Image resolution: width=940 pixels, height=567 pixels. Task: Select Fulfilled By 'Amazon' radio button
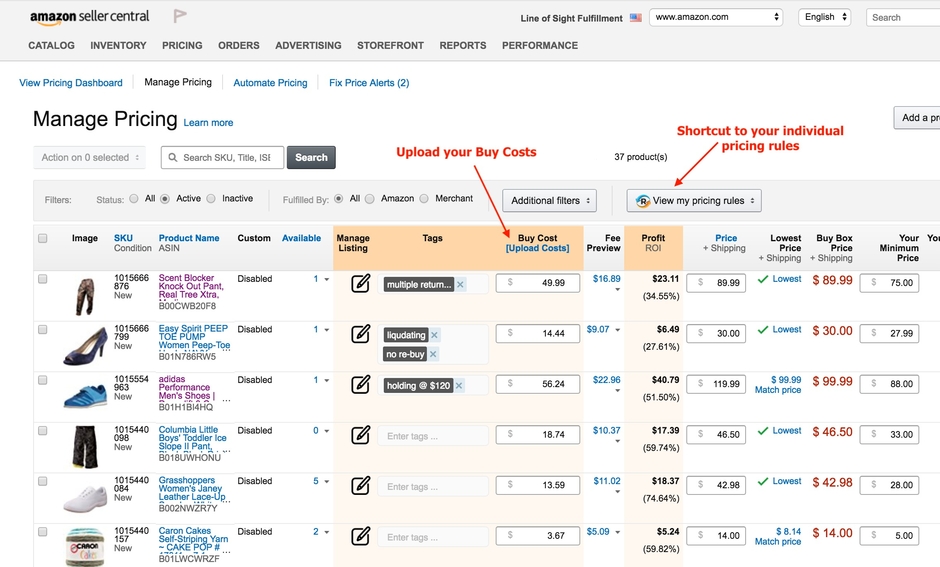pyautogui.click(x=370, y=198)
